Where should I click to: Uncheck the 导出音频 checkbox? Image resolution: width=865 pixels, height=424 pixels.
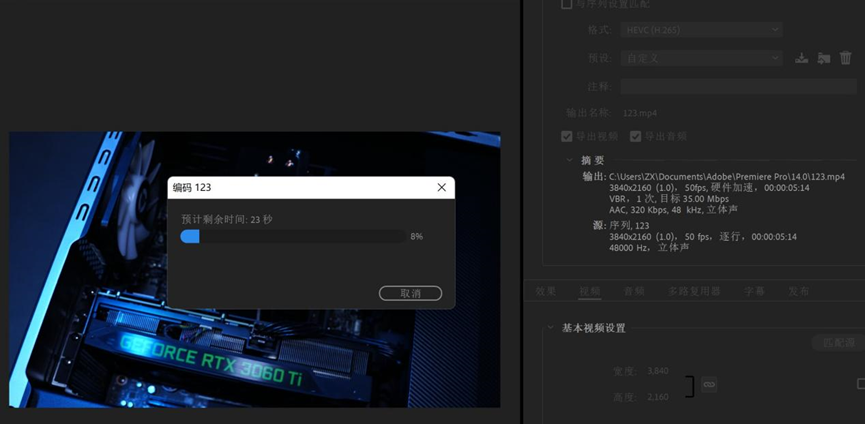click(636, 136)
